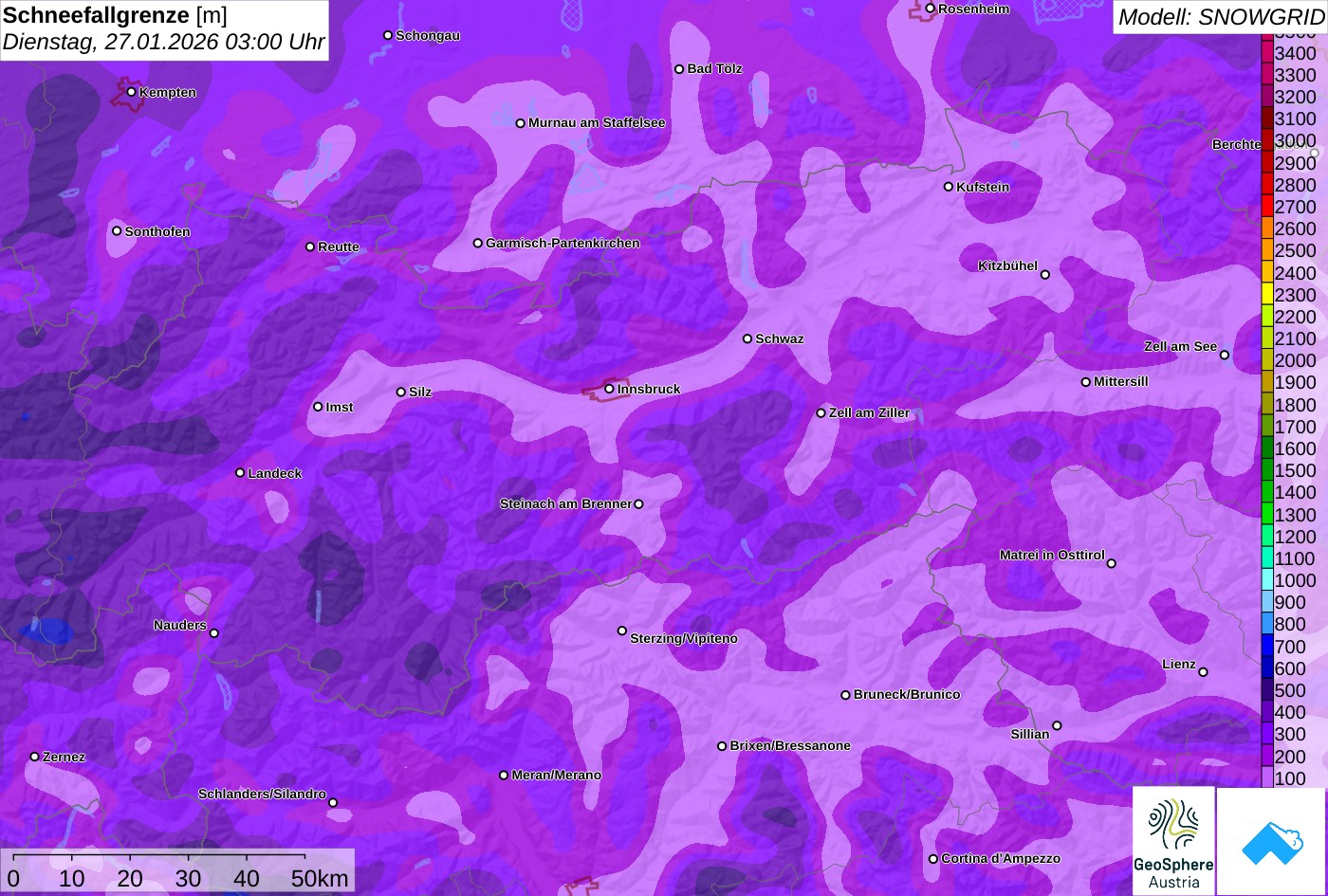
Task: Click the 'Zell am Ziller' label
Action: click(x=870, y=413)
